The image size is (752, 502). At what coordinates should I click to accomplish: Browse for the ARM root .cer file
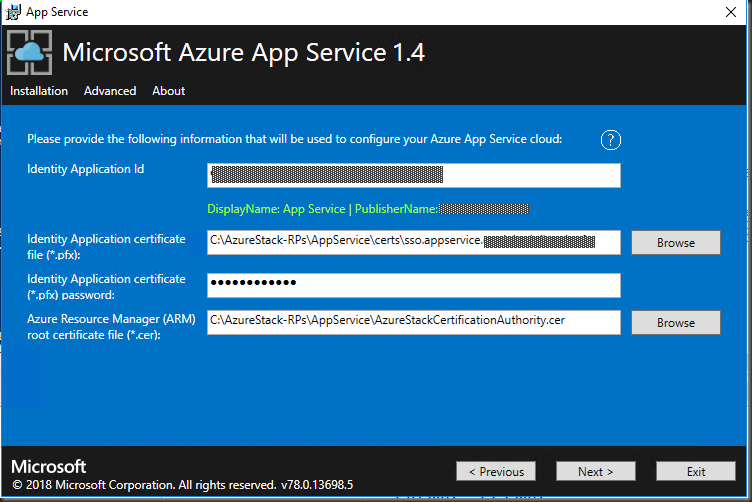point(676,323)
